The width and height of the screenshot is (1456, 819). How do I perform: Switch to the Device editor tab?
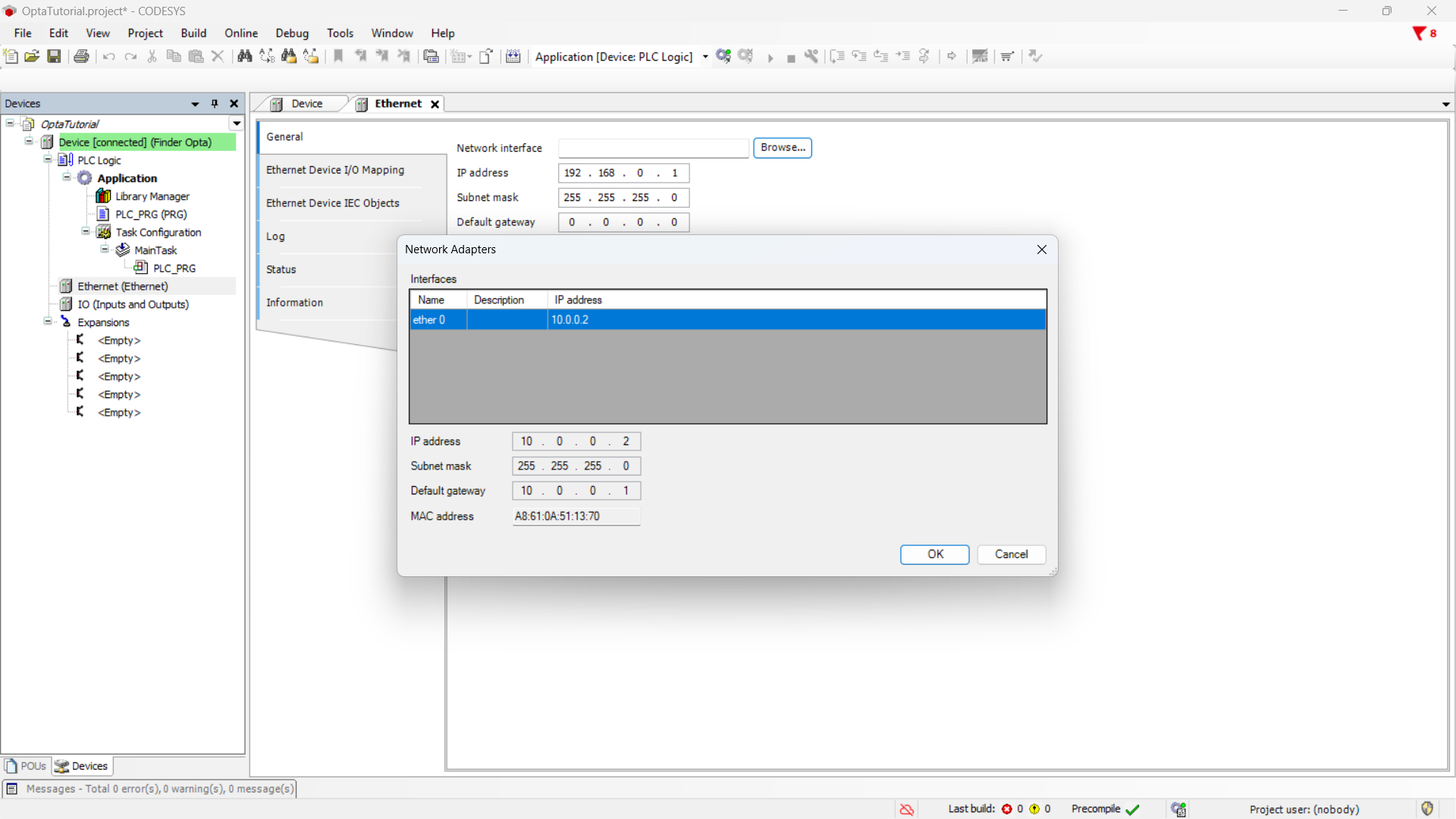pos(306,104)
